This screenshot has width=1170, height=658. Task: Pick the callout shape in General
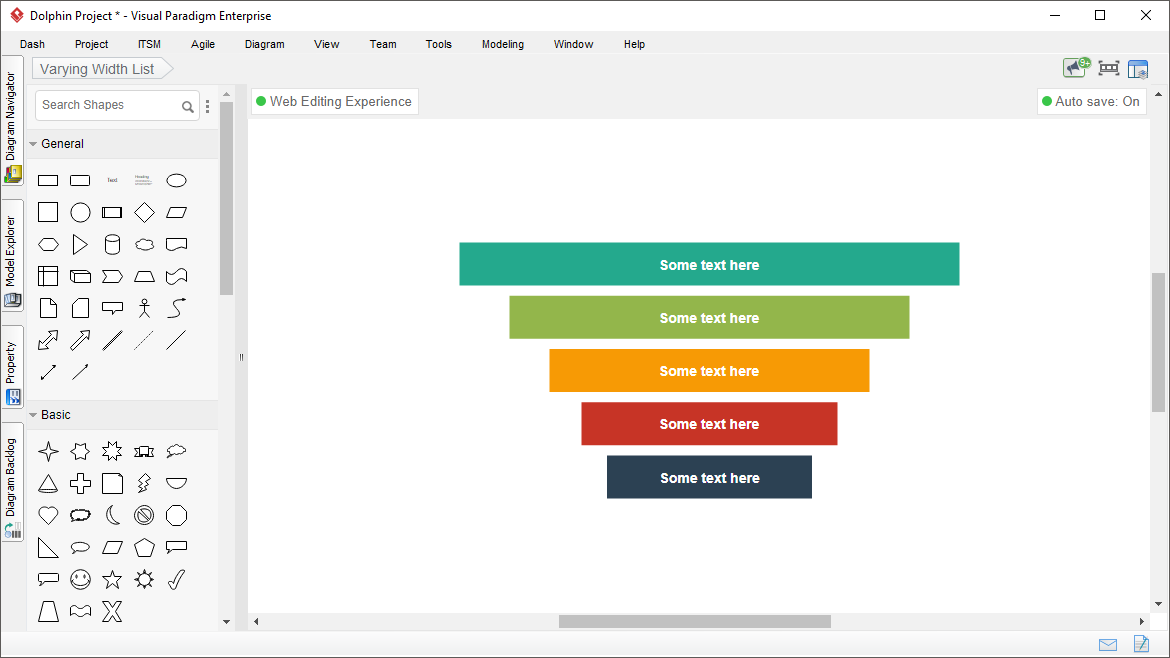(112, 308)
